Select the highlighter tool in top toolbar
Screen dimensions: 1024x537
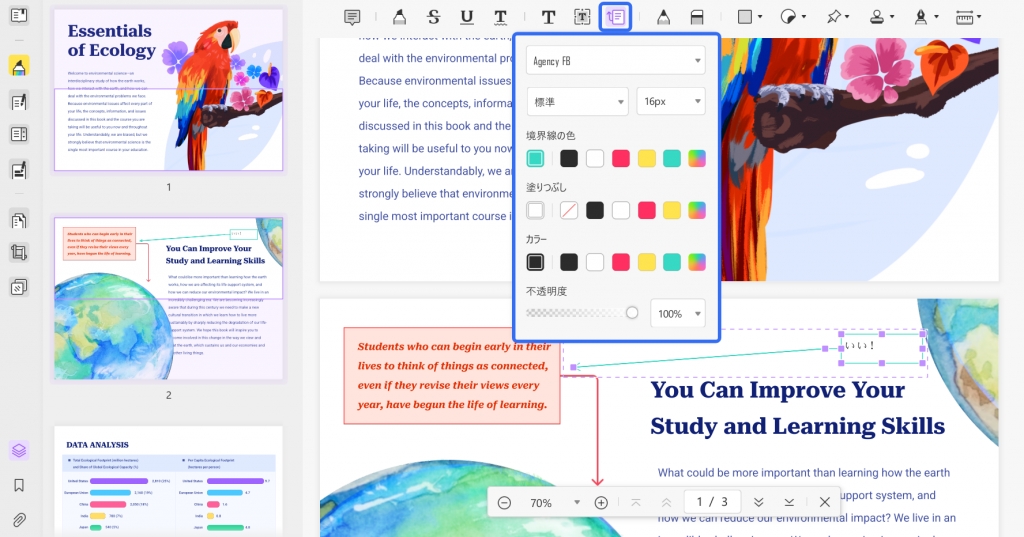[x=399, y=17]
